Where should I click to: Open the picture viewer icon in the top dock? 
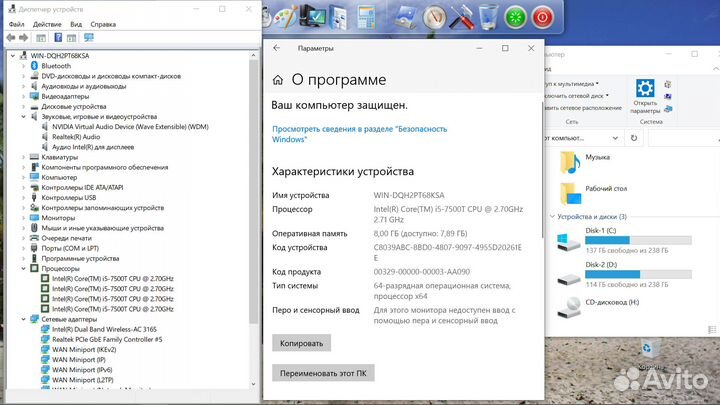(x=406, y=17)
